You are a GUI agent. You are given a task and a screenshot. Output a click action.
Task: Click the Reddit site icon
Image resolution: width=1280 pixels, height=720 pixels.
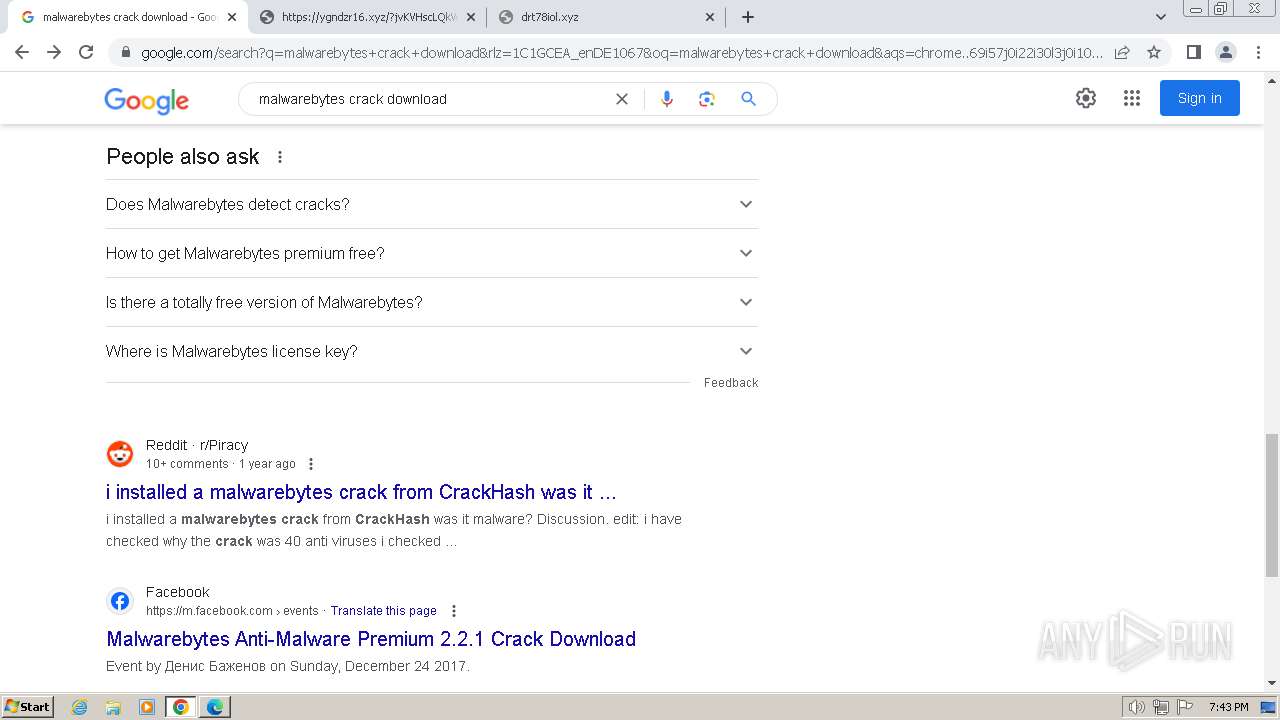coord(120,454)
